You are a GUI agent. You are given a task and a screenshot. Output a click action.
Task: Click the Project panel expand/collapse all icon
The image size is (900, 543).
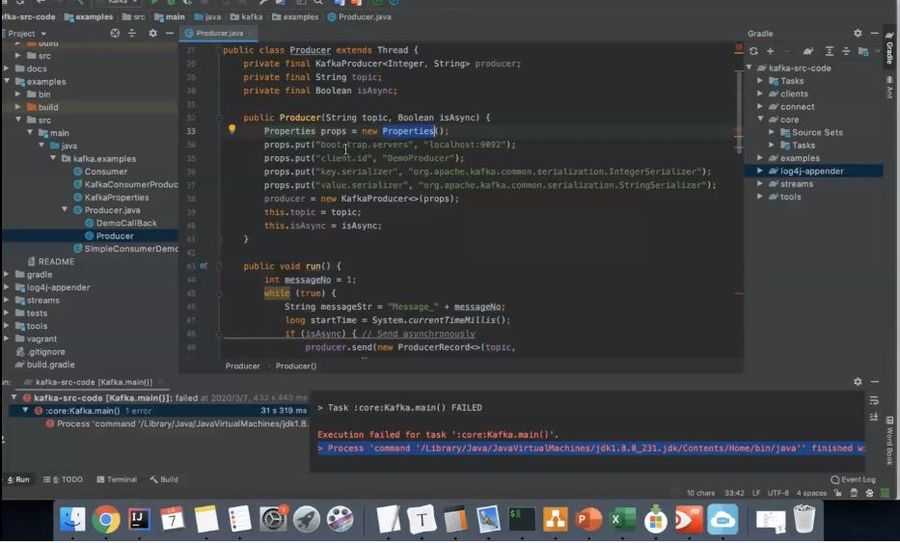(x=132, y=33)
